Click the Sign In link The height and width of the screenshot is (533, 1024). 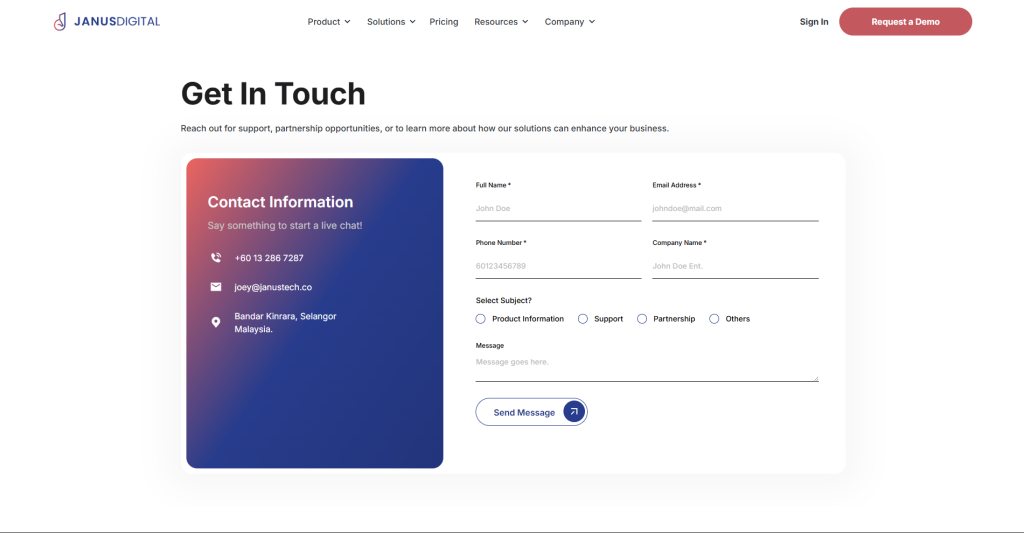814,22
